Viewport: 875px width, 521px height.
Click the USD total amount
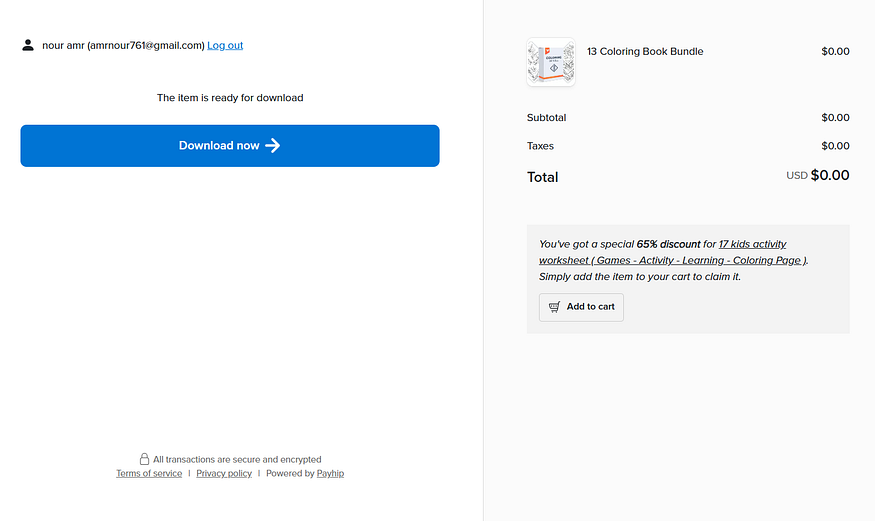point(818,175)
